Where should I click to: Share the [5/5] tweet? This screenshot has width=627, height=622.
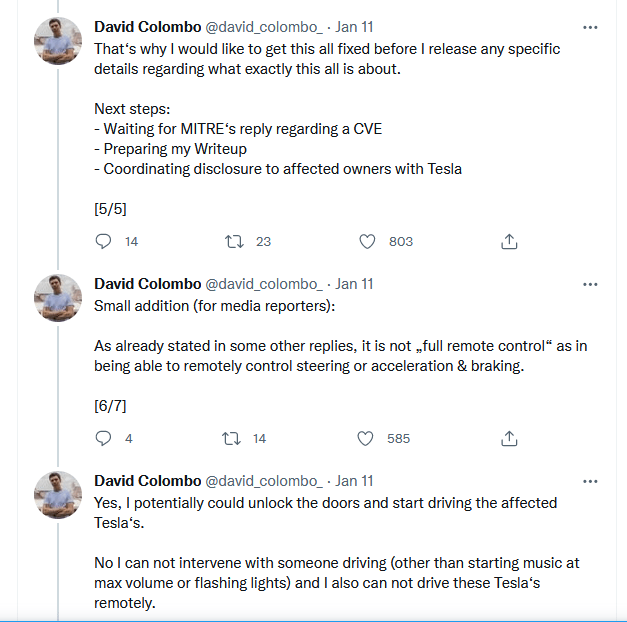508,241
